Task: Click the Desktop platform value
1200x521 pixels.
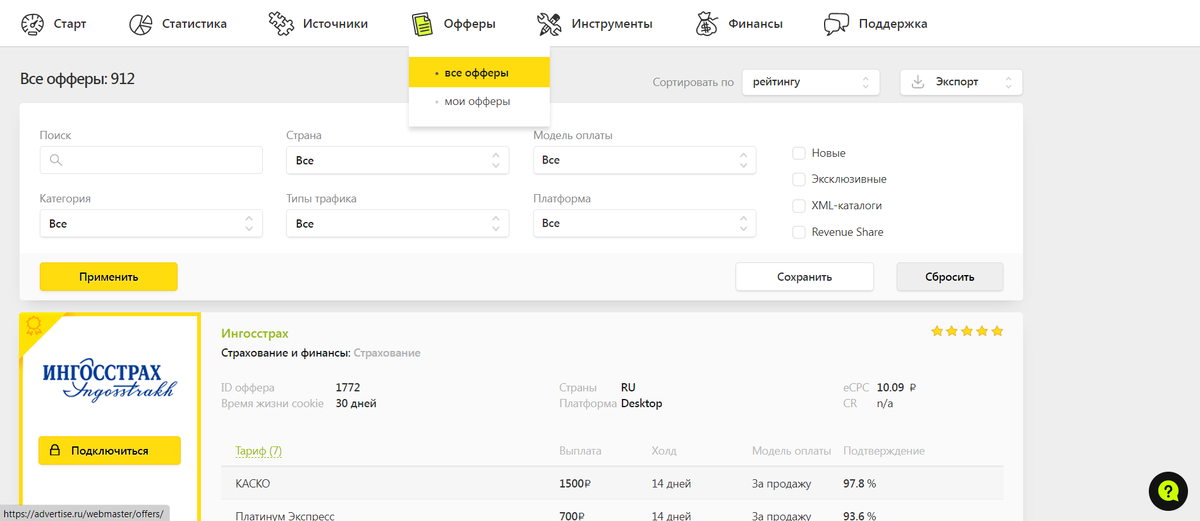Action: (641, 404)
